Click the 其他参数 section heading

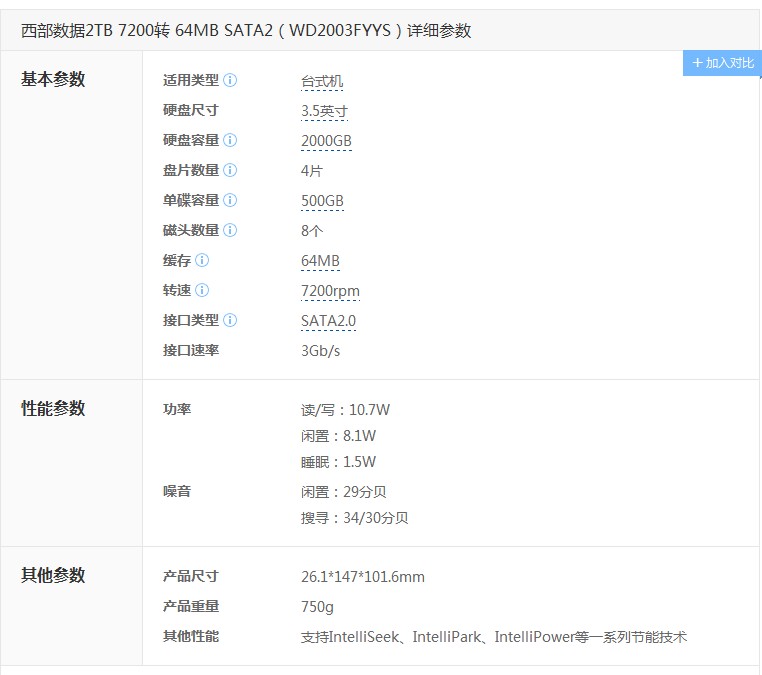53,575
